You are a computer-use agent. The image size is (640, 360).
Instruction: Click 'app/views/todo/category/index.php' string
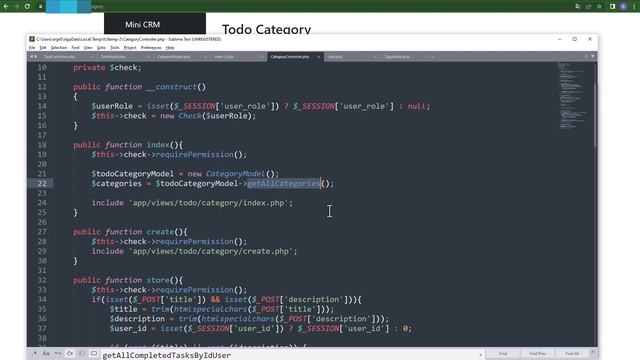pos(210,203)
